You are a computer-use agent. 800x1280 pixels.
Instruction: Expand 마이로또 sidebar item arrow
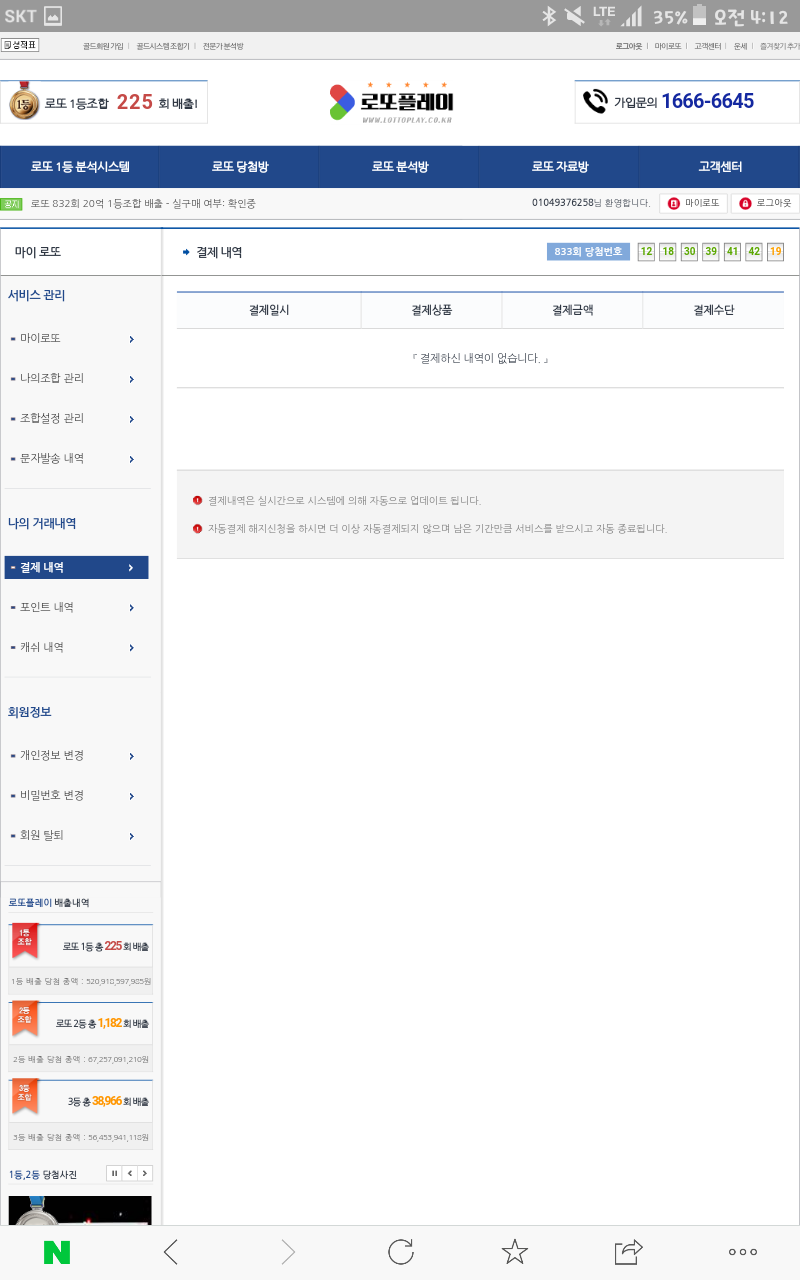coord(131,339)
